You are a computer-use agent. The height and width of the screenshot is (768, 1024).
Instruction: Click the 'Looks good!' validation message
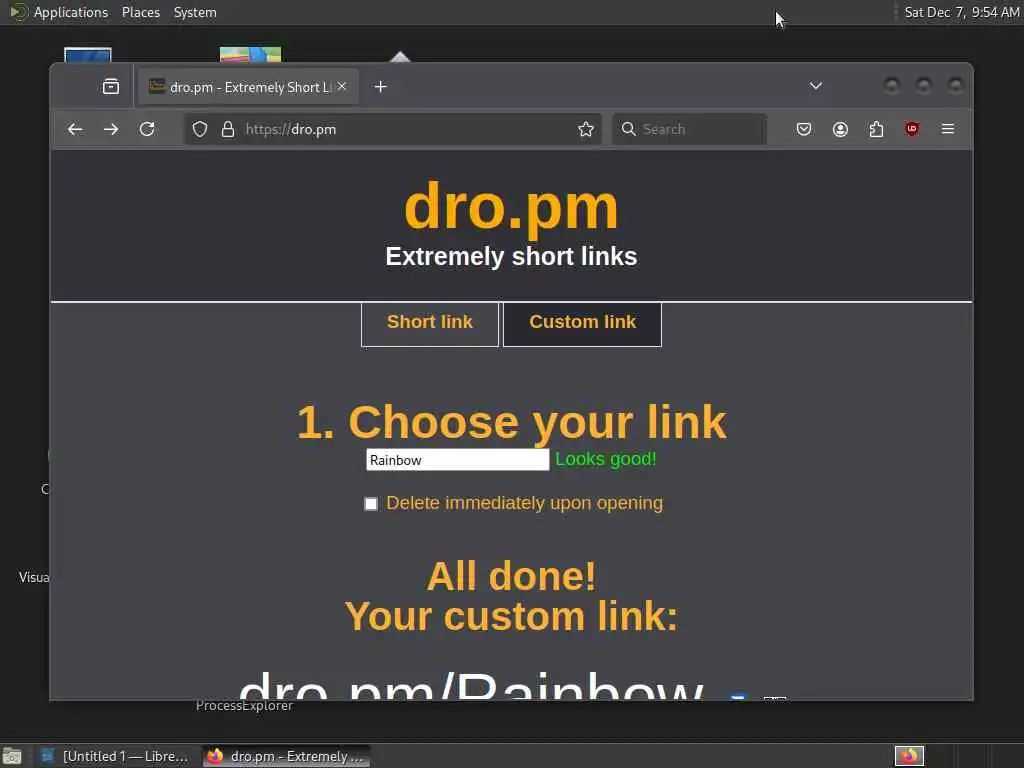[605, 459]
